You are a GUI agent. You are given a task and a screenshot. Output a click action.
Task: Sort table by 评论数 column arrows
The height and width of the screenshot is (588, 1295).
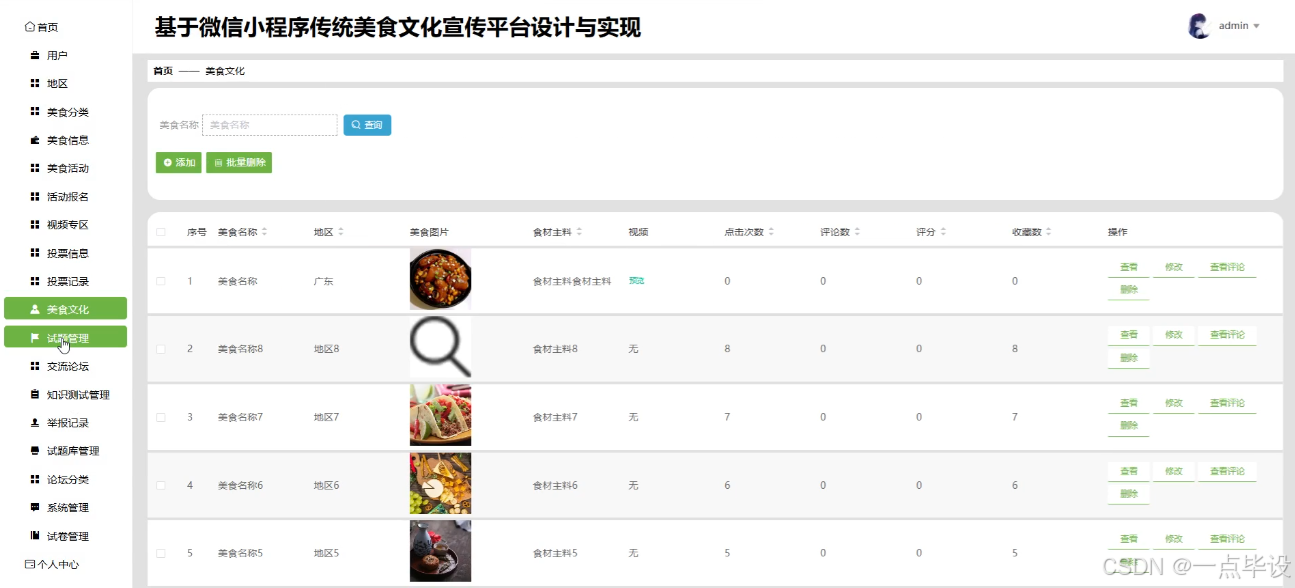857,232
